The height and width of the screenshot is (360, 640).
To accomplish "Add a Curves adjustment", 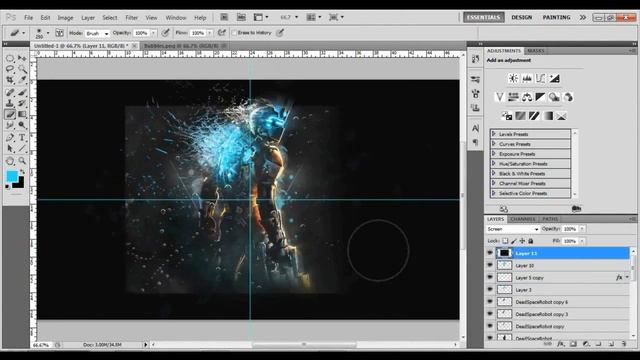I will [540, 78].
